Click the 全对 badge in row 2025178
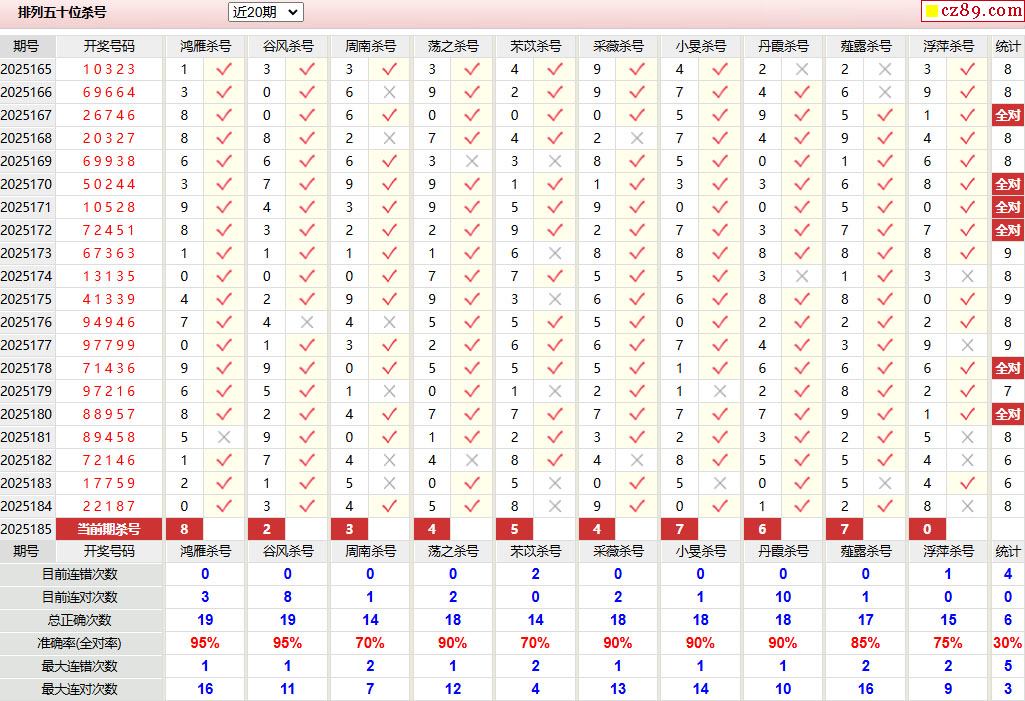This screenshot has width=1025, height=701. [1007, 368]
